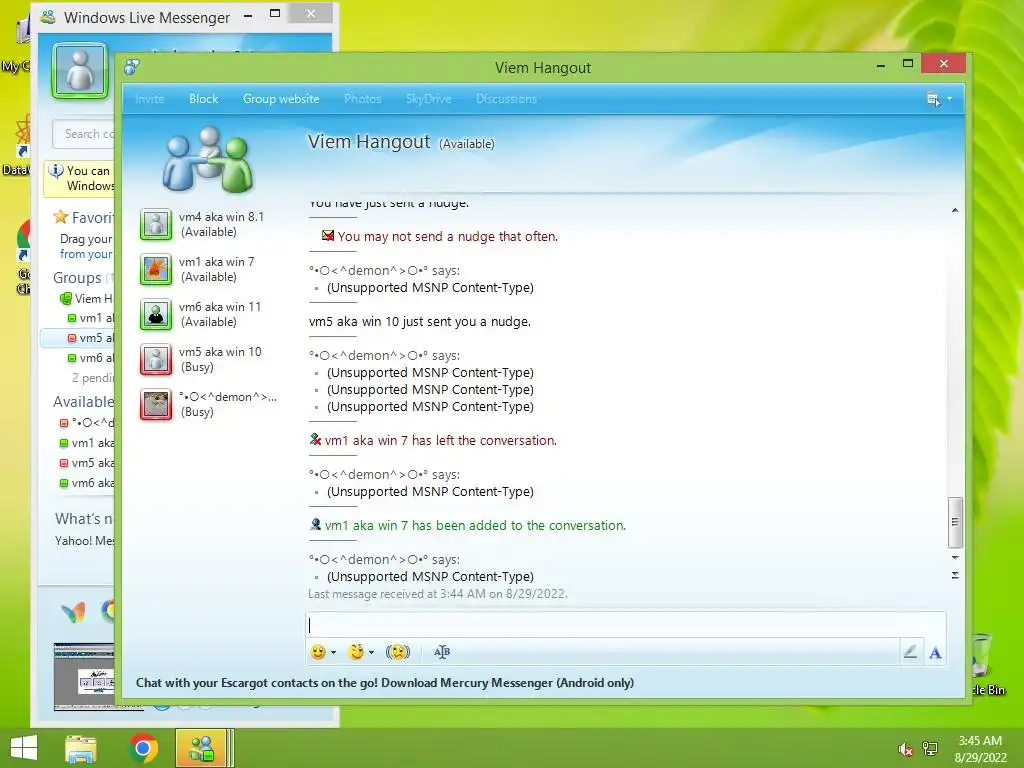The height and width of the screenshot is (768, 1024).
Task: Click the 'Last message received at 3:44 AM' text
Action: (x=438, y=594)
